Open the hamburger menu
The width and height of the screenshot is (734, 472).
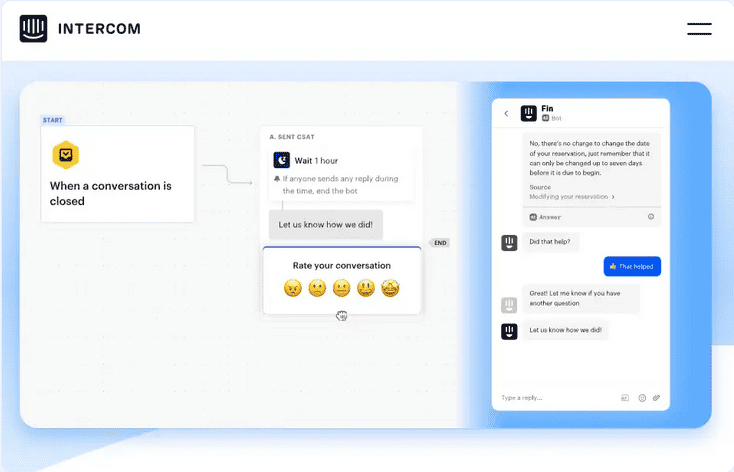(699, 29)
